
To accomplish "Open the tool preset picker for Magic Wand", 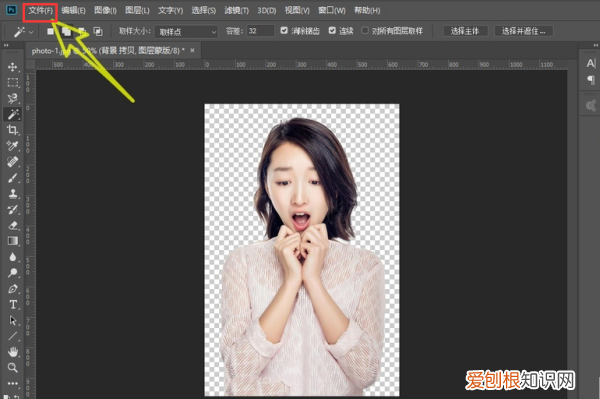I will 23,31.
